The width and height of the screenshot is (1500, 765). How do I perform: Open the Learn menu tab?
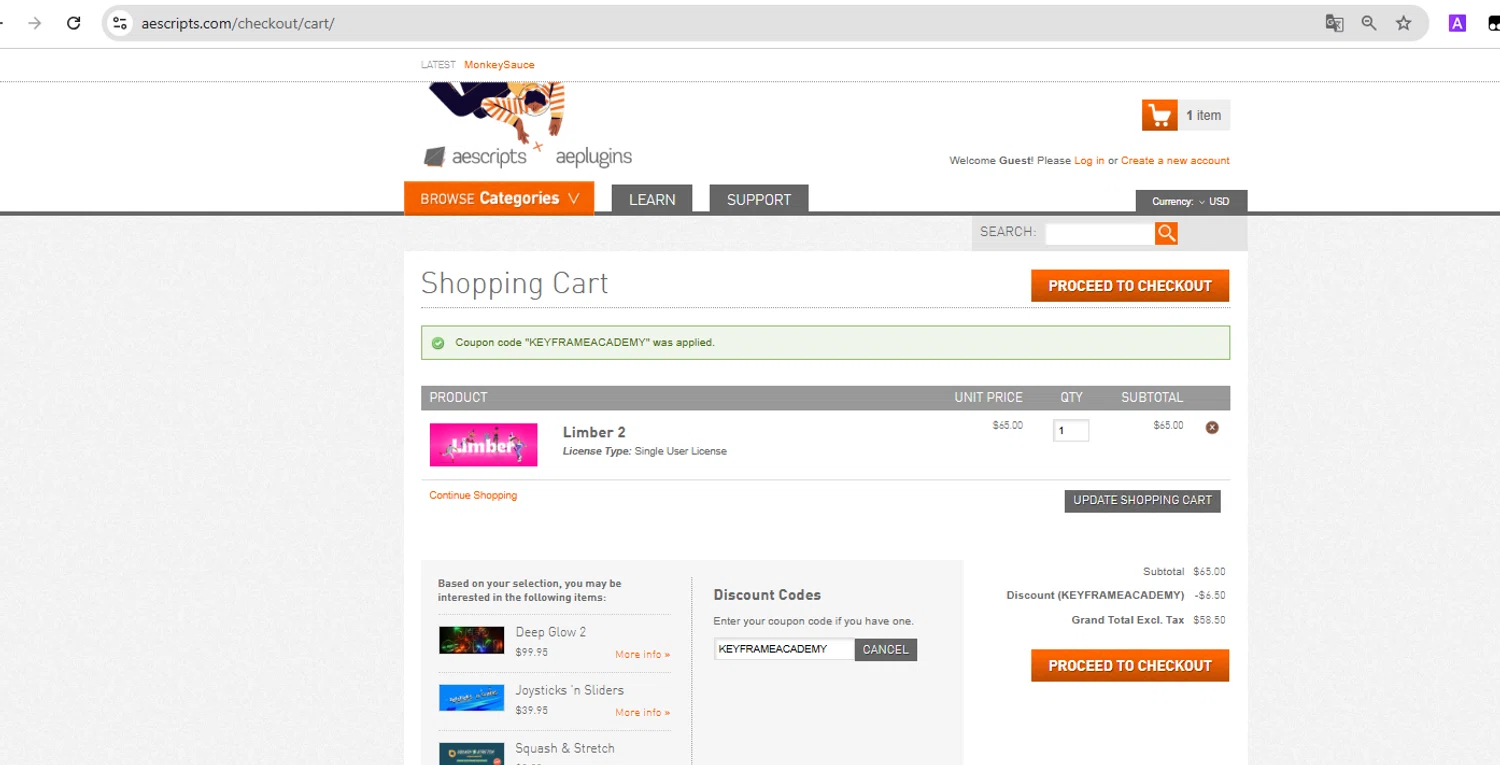pyautogui.click(x=652, y=199)
